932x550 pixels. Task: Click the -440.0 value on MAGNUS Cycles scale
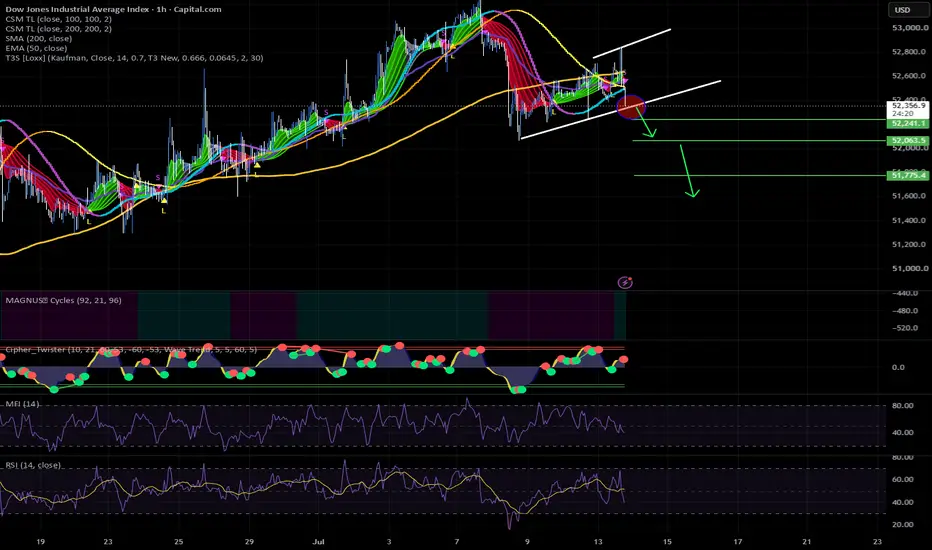tap(905, 293)
